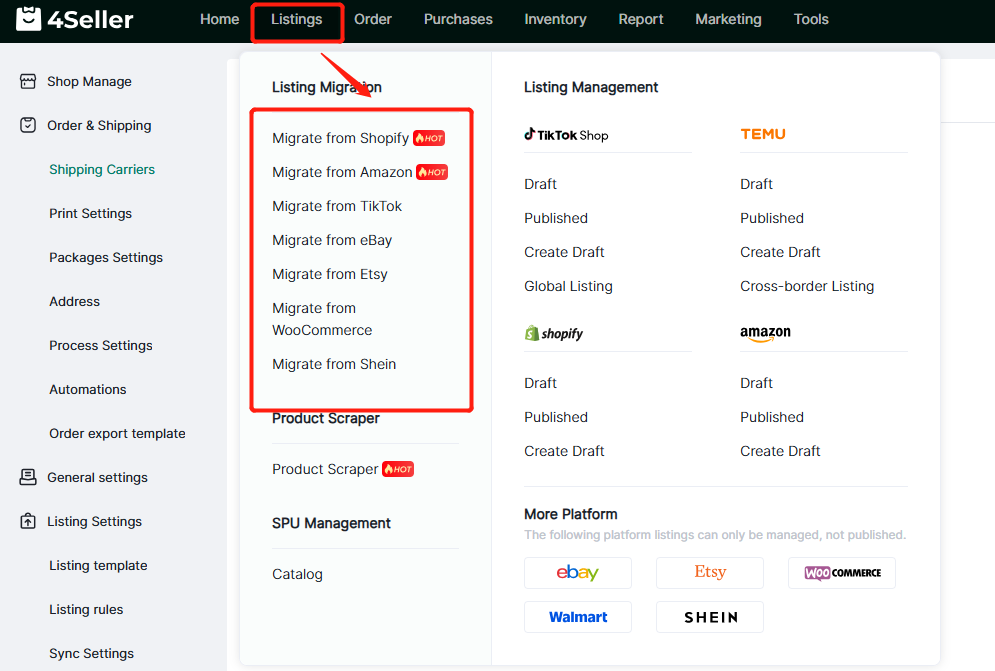Choose Migrate from Shein
The width and height of the screenshot is (995, 671).
pyautogui.click(x=334, y=364)
